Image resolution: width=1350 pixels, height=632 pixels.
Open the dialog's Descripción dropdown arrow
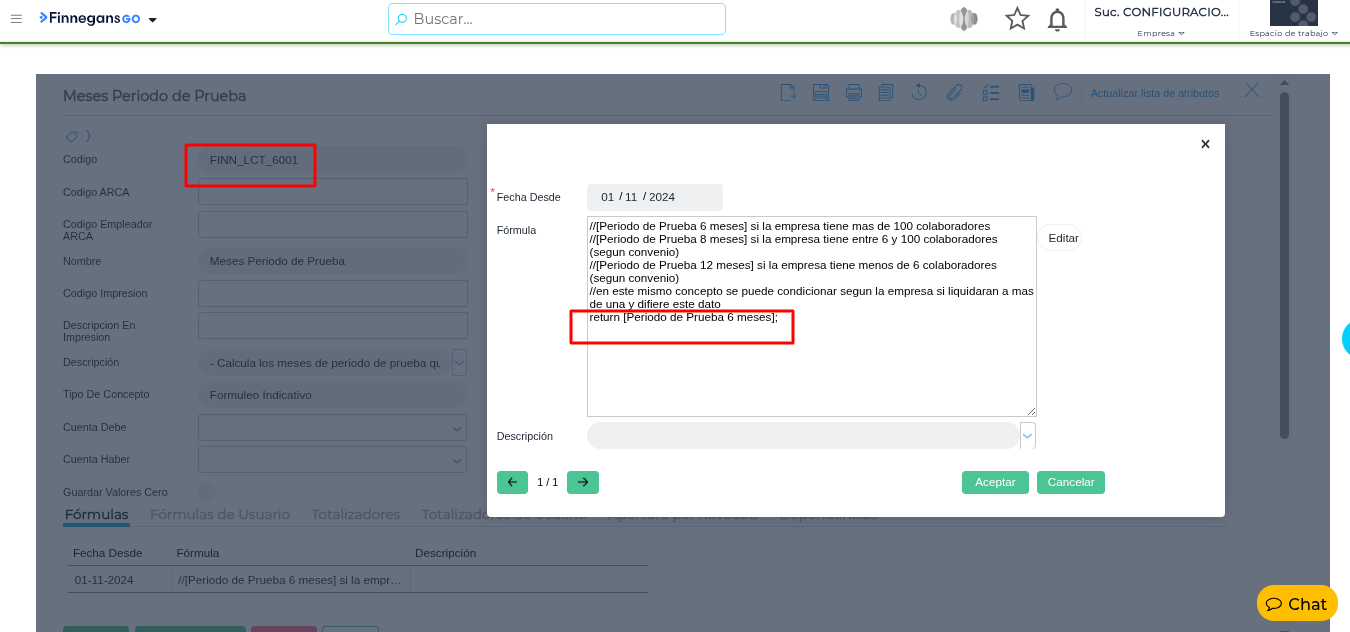click(1028, 436)
